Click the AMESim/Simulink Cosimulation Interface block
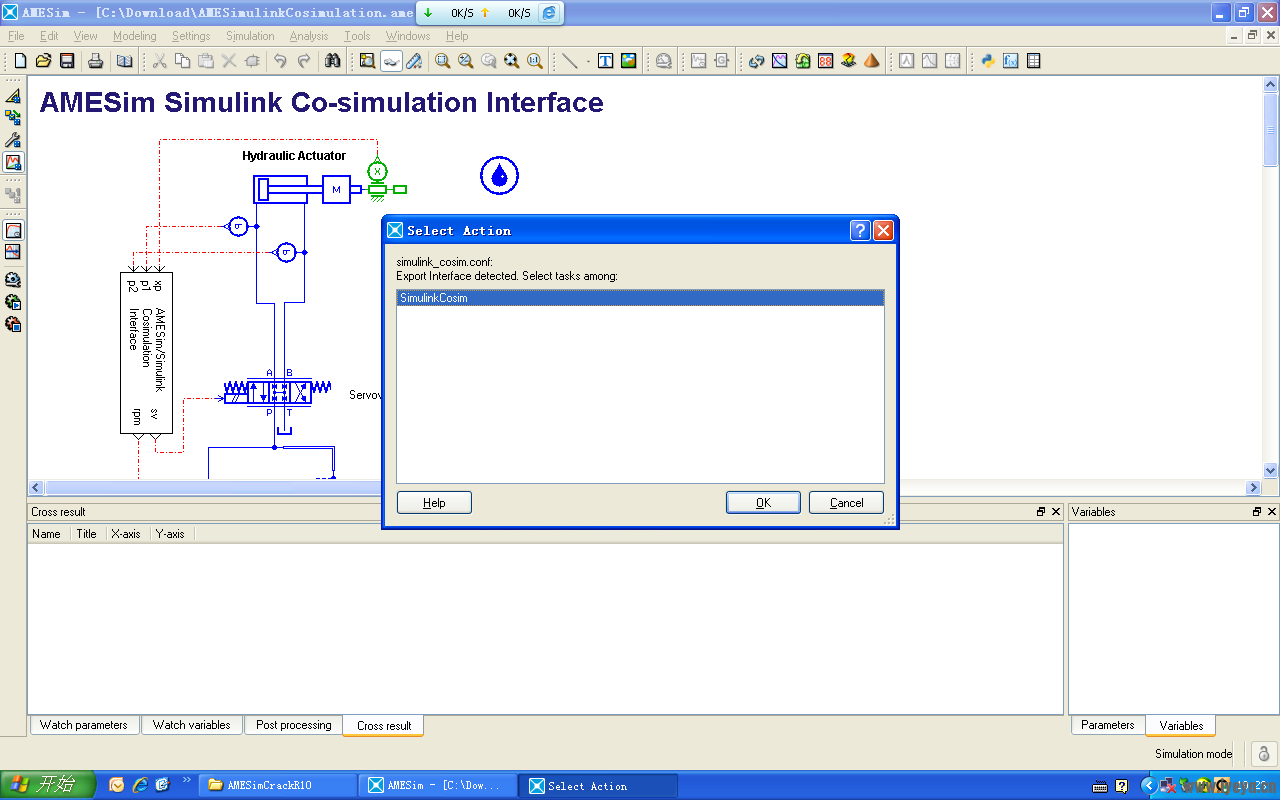 [146, 352]
